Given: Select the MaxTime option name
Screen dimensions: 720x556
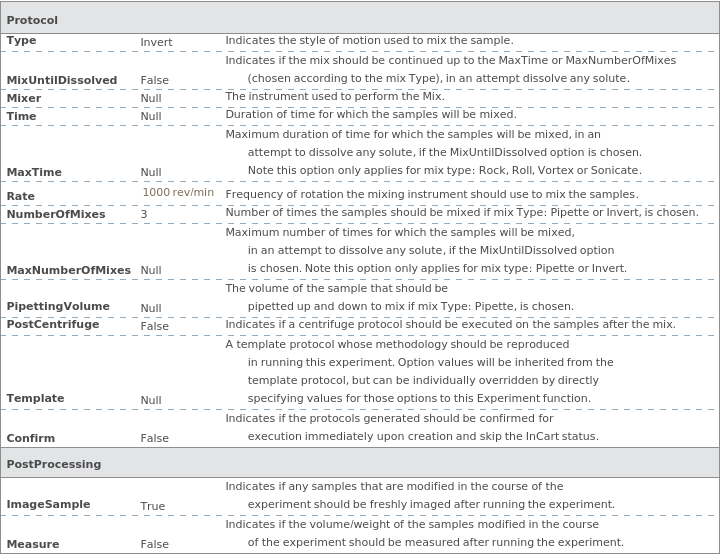Looking at the screenshot, I should 34,172.
